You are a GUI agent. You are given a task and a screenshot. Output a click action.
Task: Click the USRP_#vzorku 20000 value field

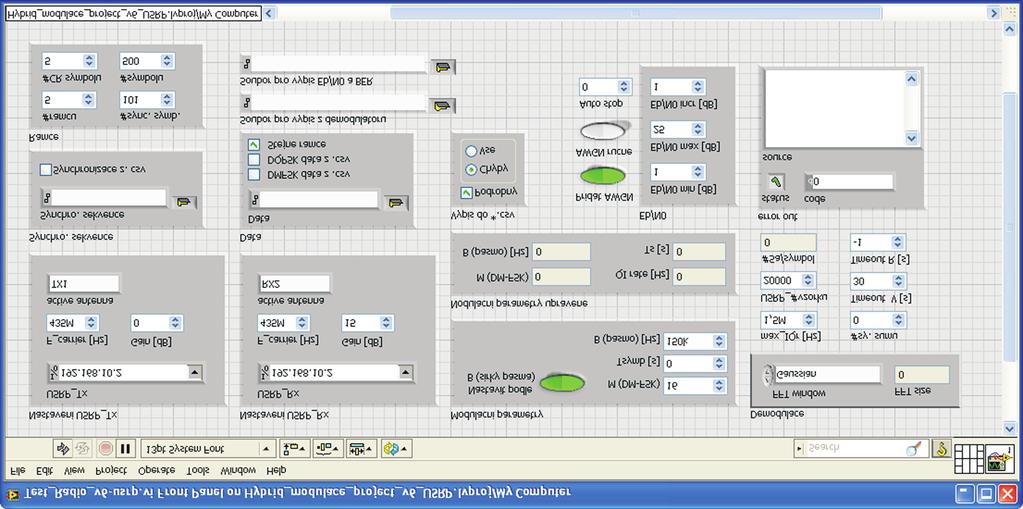tap(782, 281)
